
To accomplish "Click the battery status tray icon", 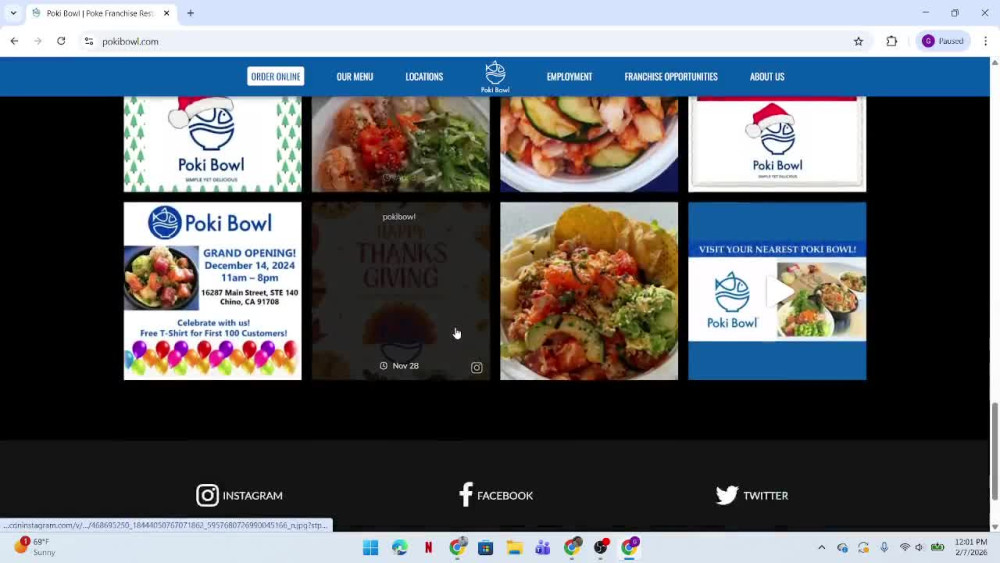I will [938, 547].
